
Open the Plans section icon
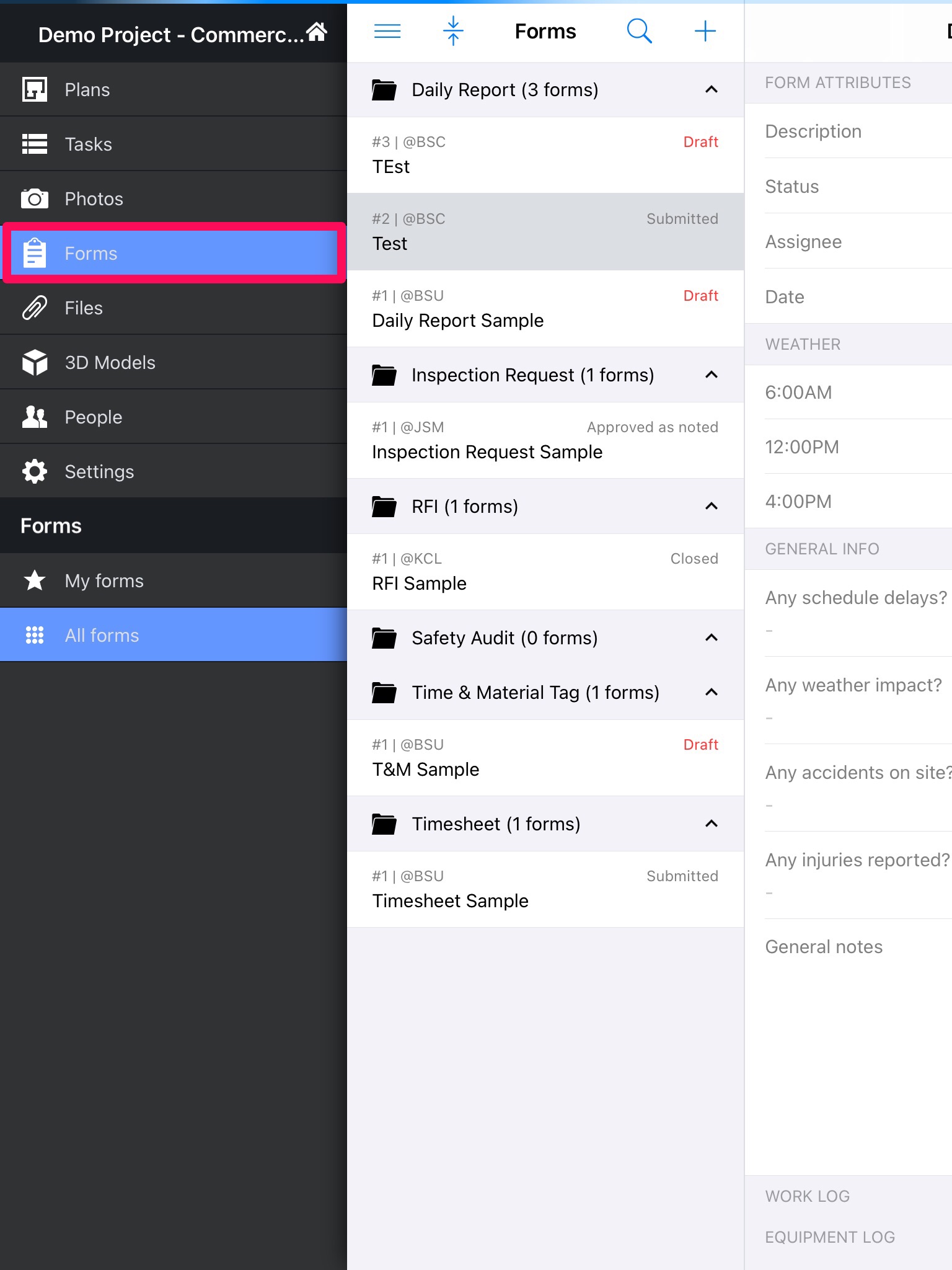point(35,89)
